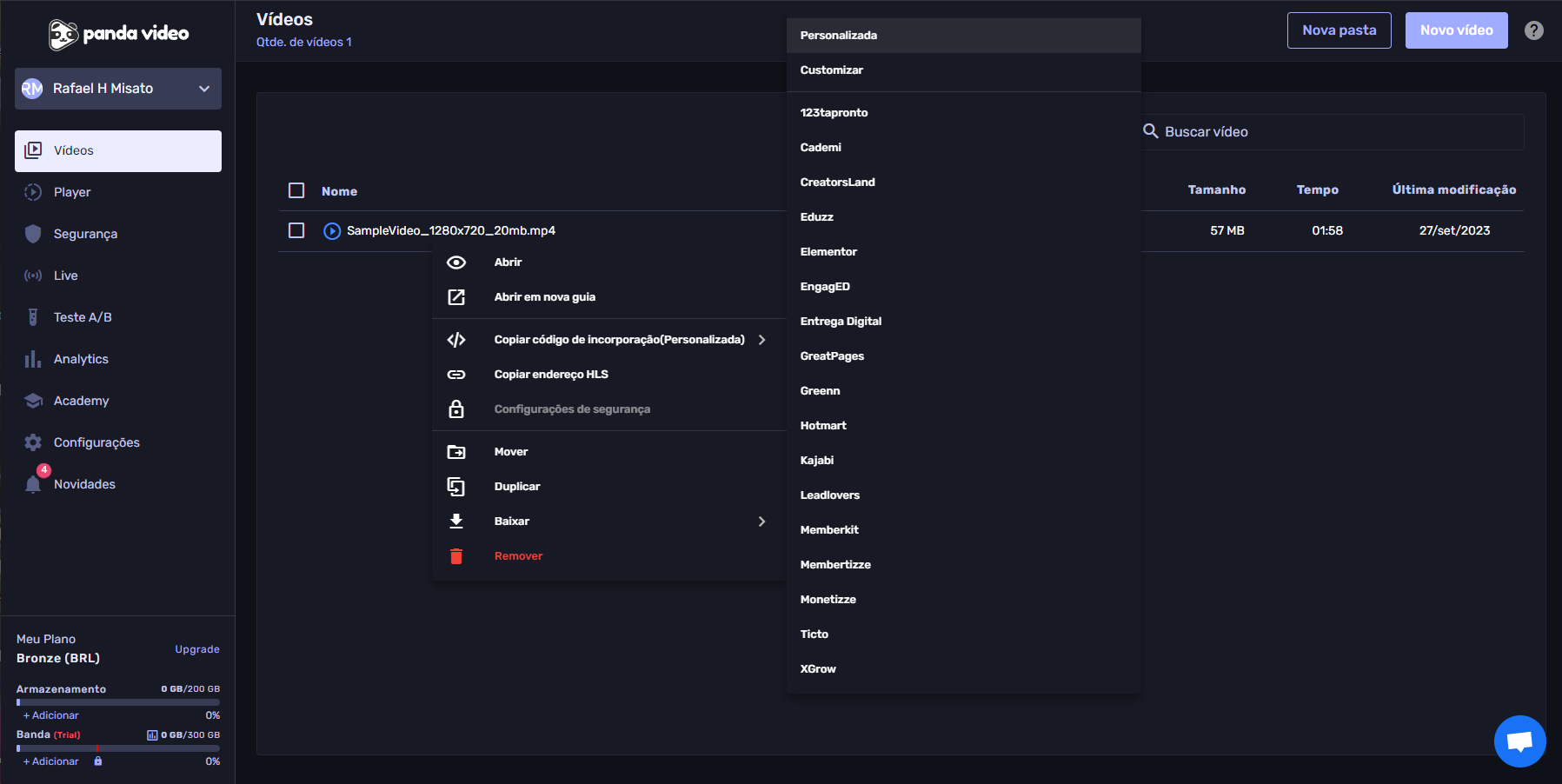Click Adicionar under Banda

click(51, 761)
